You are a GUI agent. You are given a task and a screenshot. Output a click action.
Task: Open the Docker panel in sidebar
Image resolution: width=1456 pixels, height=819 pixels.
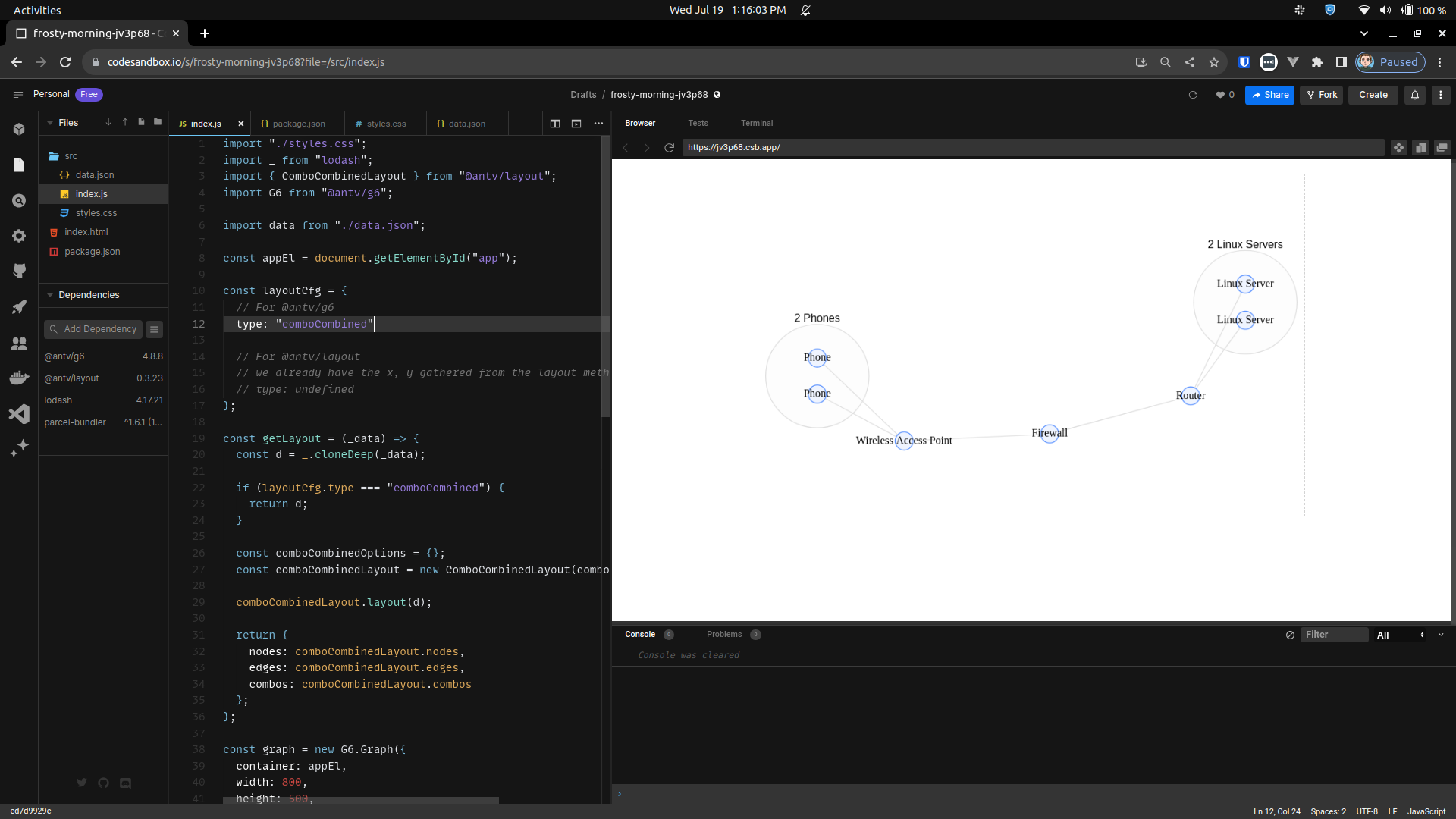(19, 378)
